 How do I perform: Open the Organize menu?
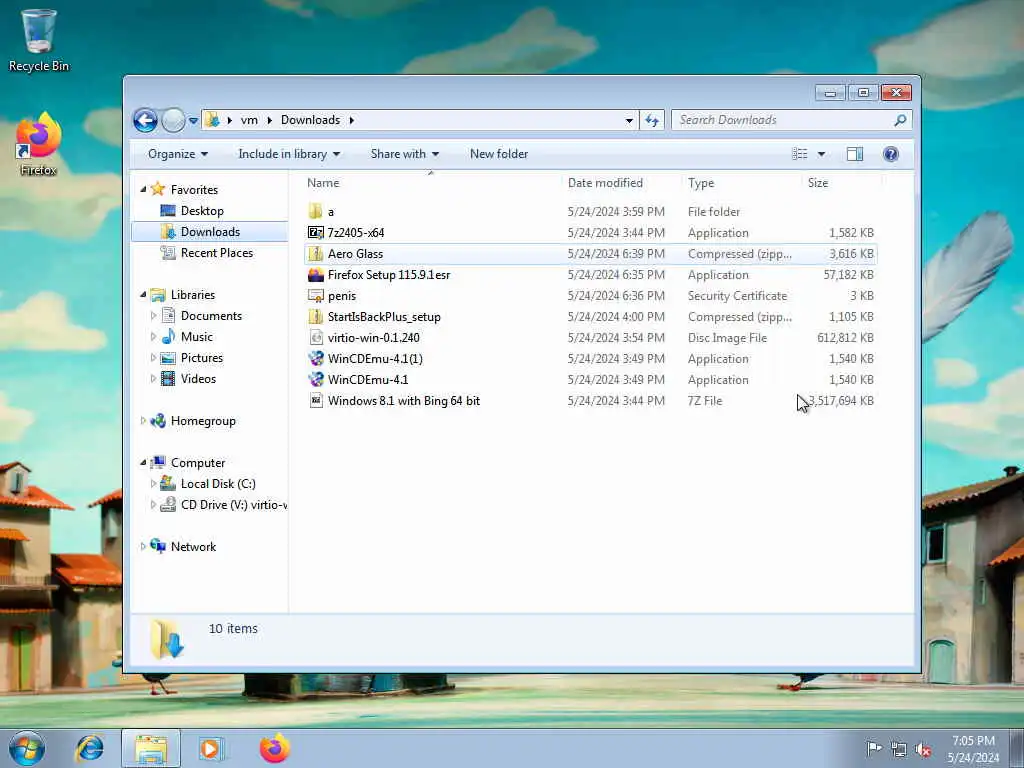tap(178, 154)
